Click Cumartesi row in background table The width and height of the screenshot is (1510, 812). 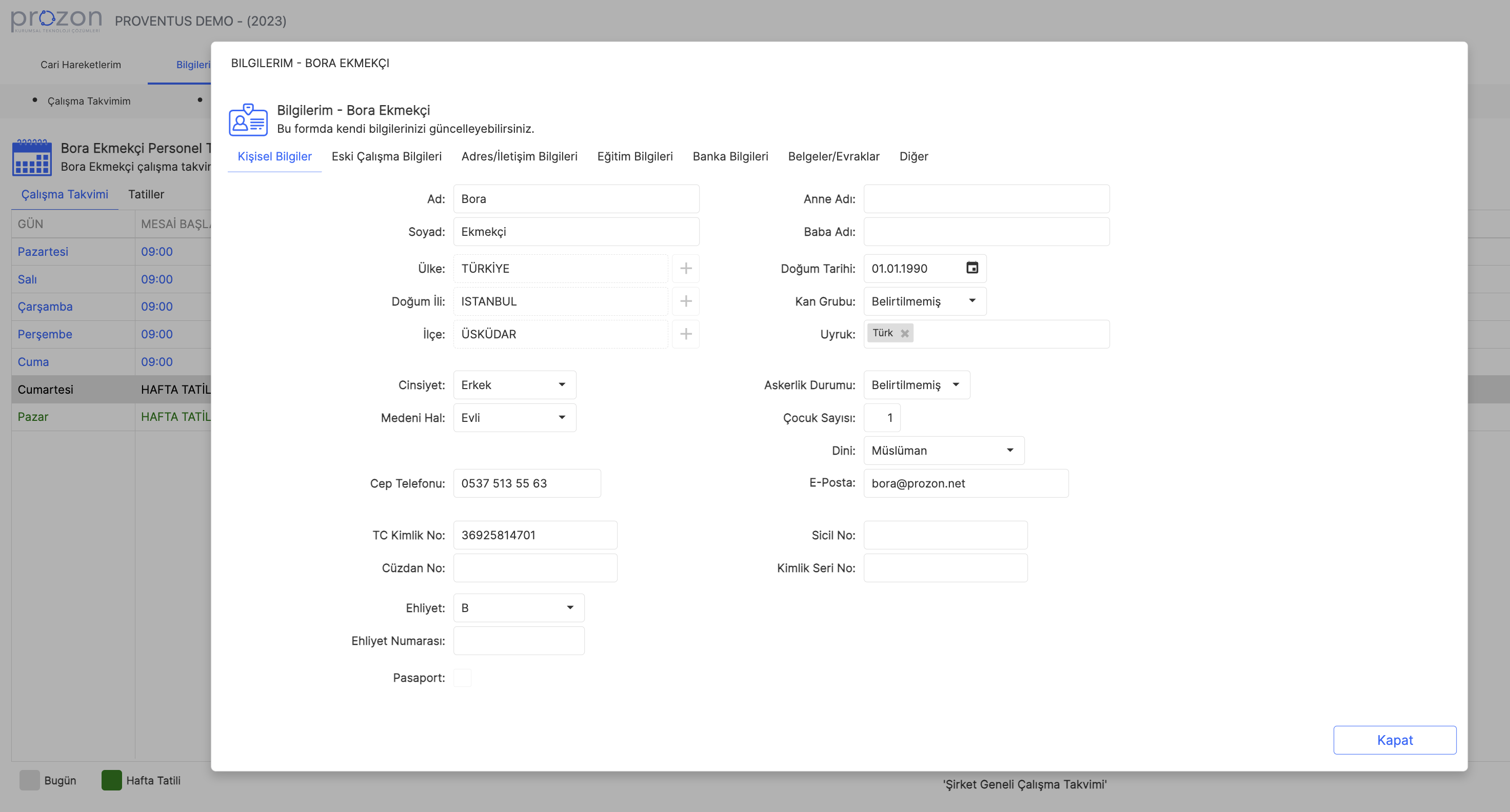pyautogui.click(x=111, y=389)
